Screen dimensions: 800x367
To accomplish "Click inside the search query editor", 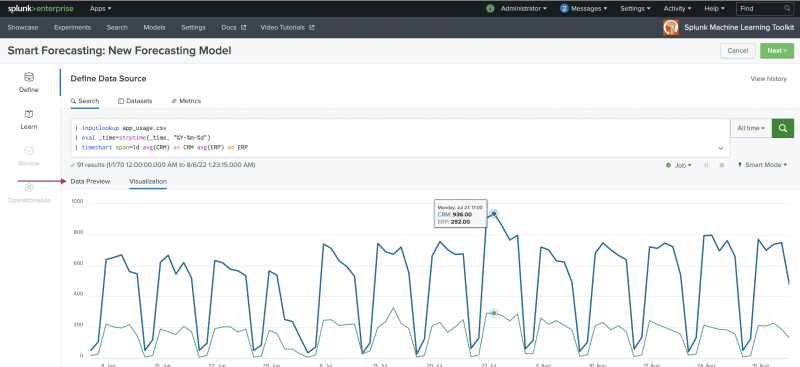I will [400, 138].
